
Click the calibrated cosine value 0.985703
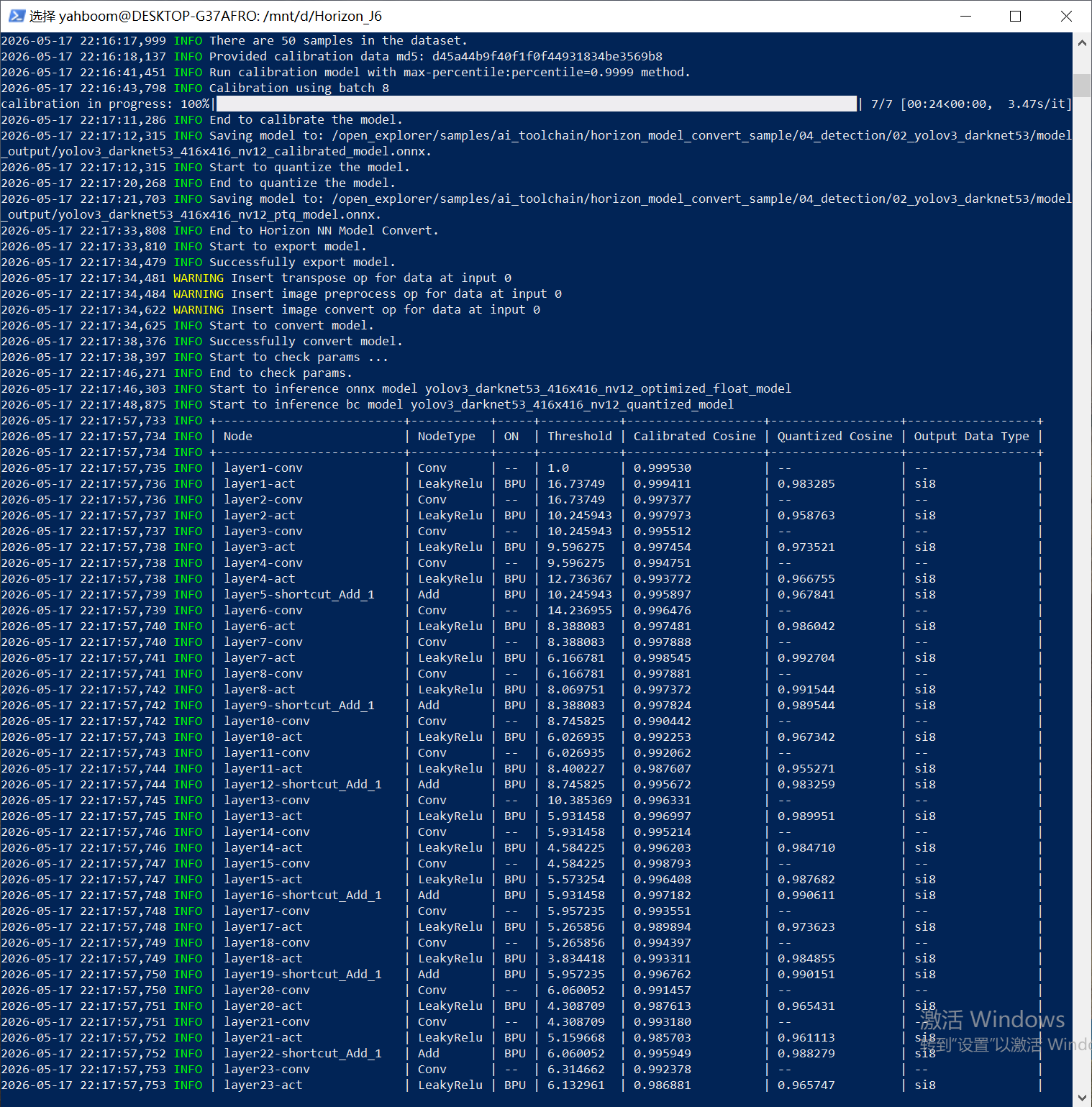(663, 1037)
